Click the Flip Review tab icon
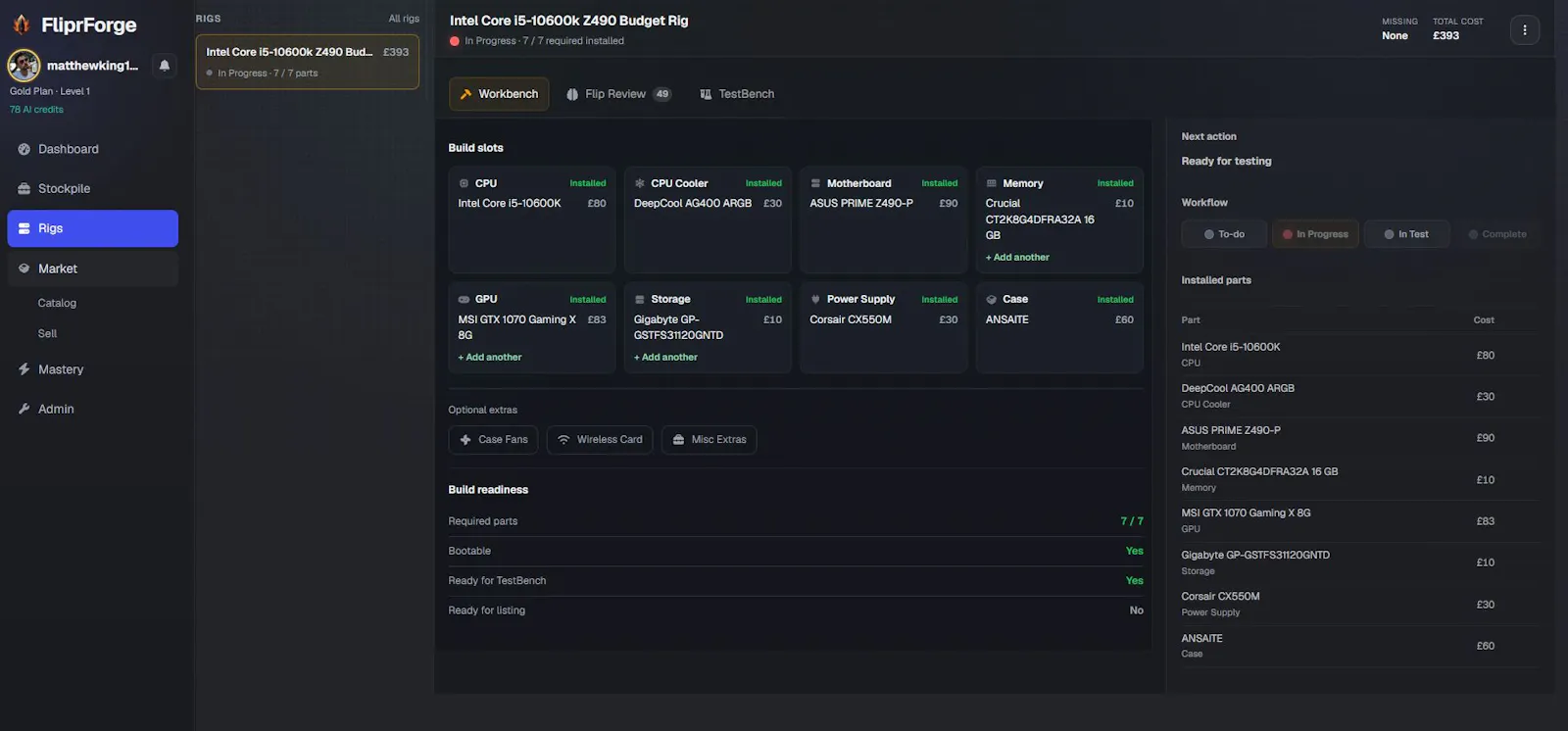 pos(572,94)
